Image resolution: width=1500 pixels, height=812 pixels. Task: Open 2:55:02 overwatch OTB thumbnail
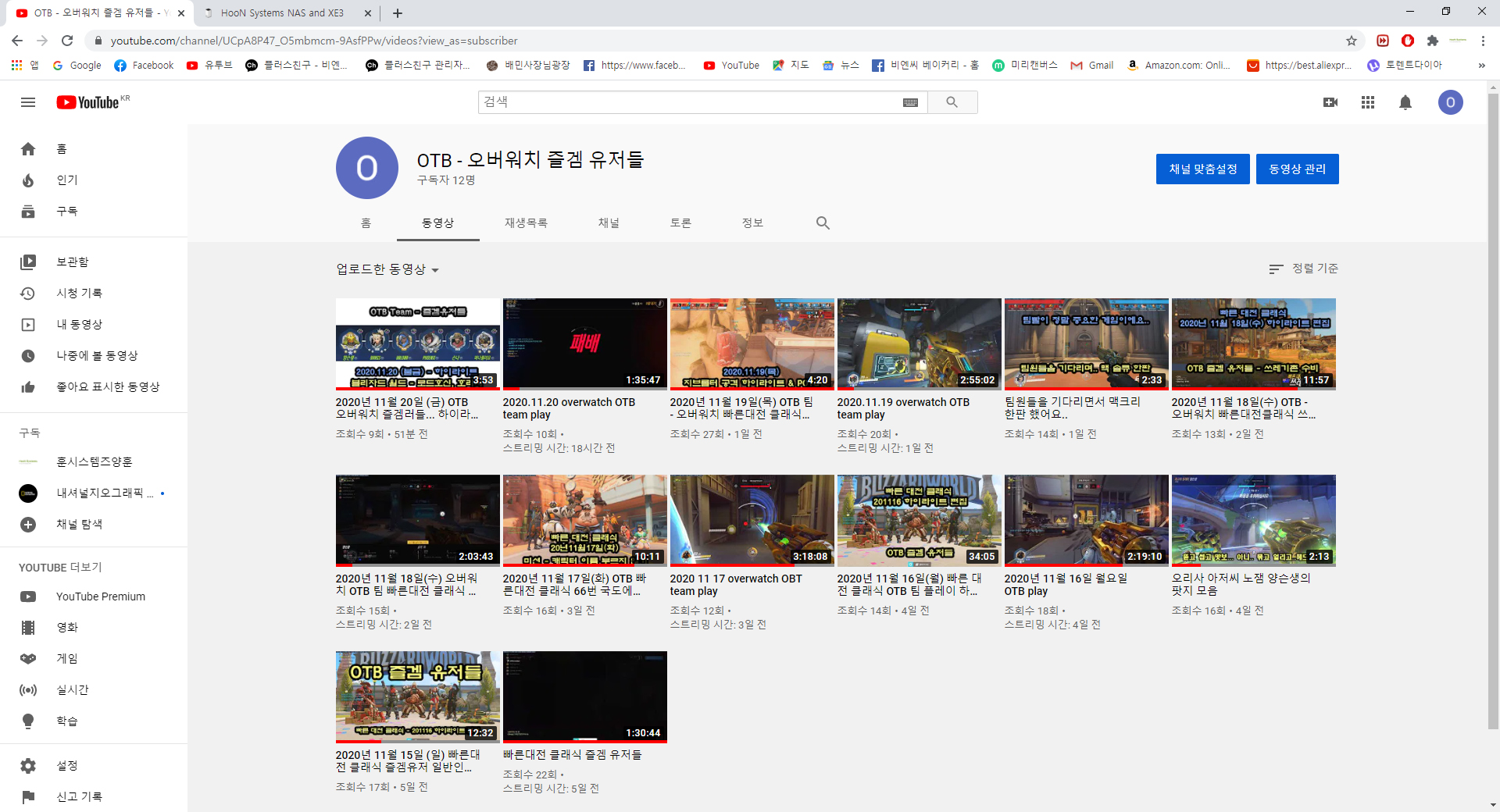pyautogui.click(x=920, y=344)
